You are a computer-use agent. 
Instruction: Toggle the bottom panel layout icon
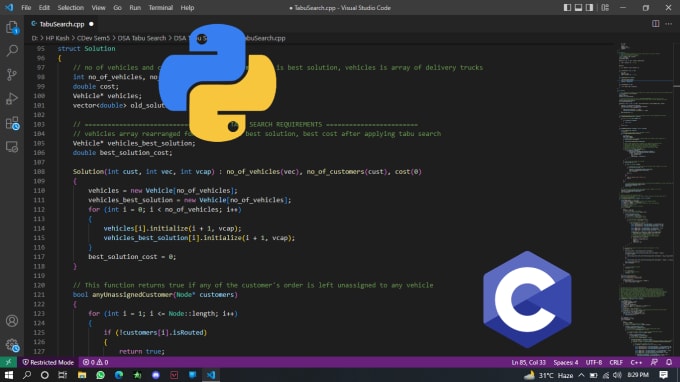coord(579,7)
